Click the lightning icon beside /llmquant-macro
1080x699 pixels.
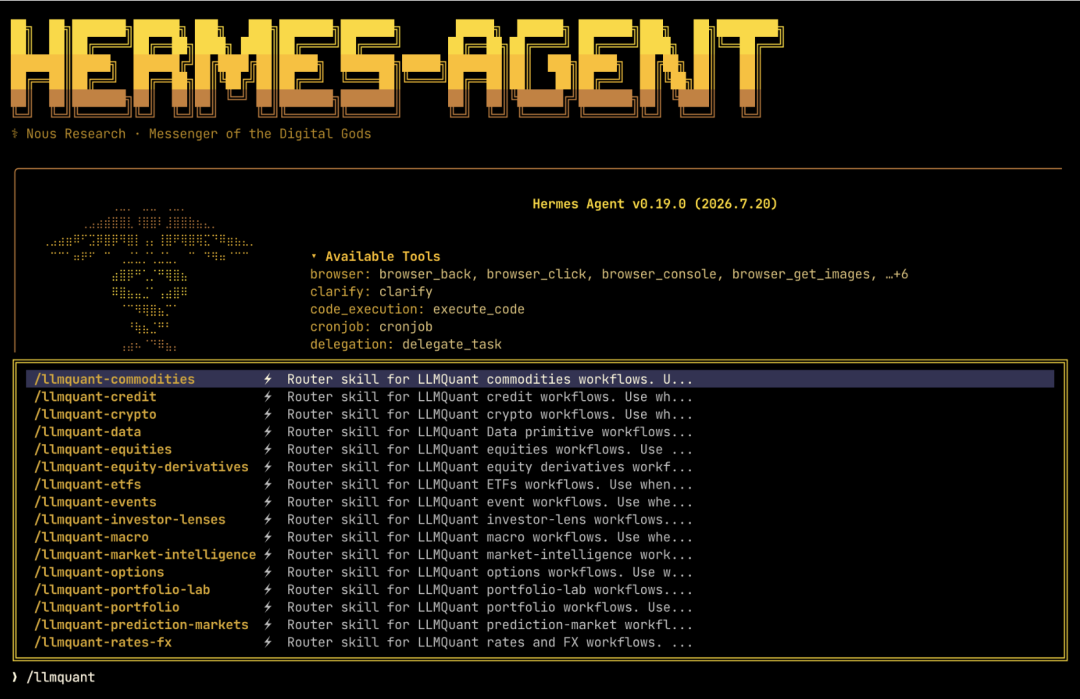(x=268, y=537)
